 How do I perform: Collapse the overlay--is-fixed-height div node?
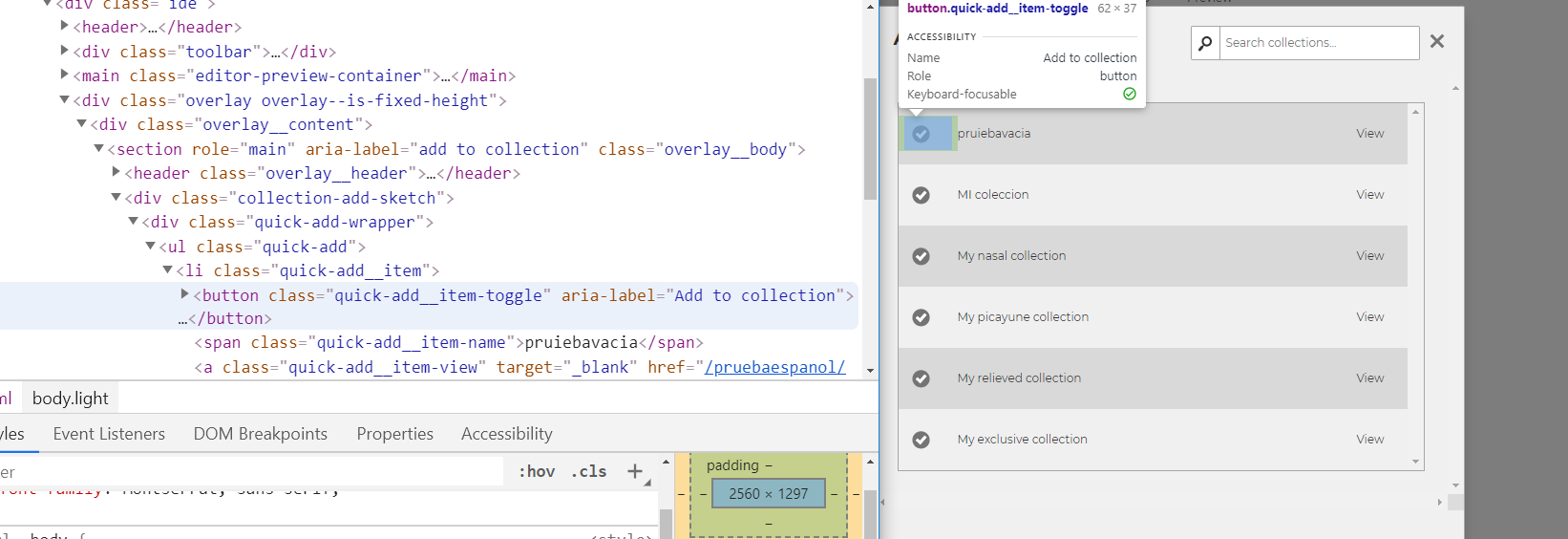point(64,98)
